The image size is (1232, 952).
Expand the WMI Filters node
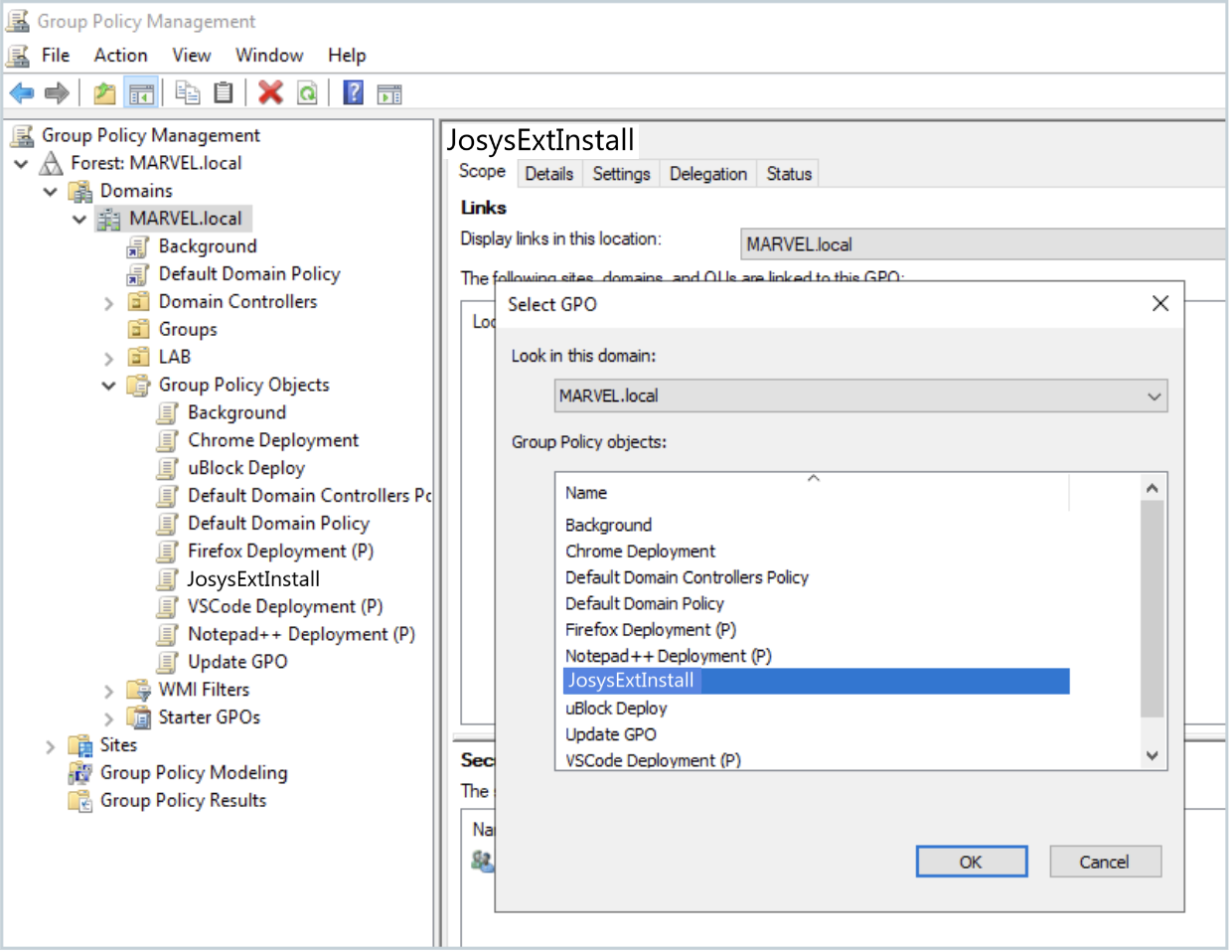pos(109,691)
